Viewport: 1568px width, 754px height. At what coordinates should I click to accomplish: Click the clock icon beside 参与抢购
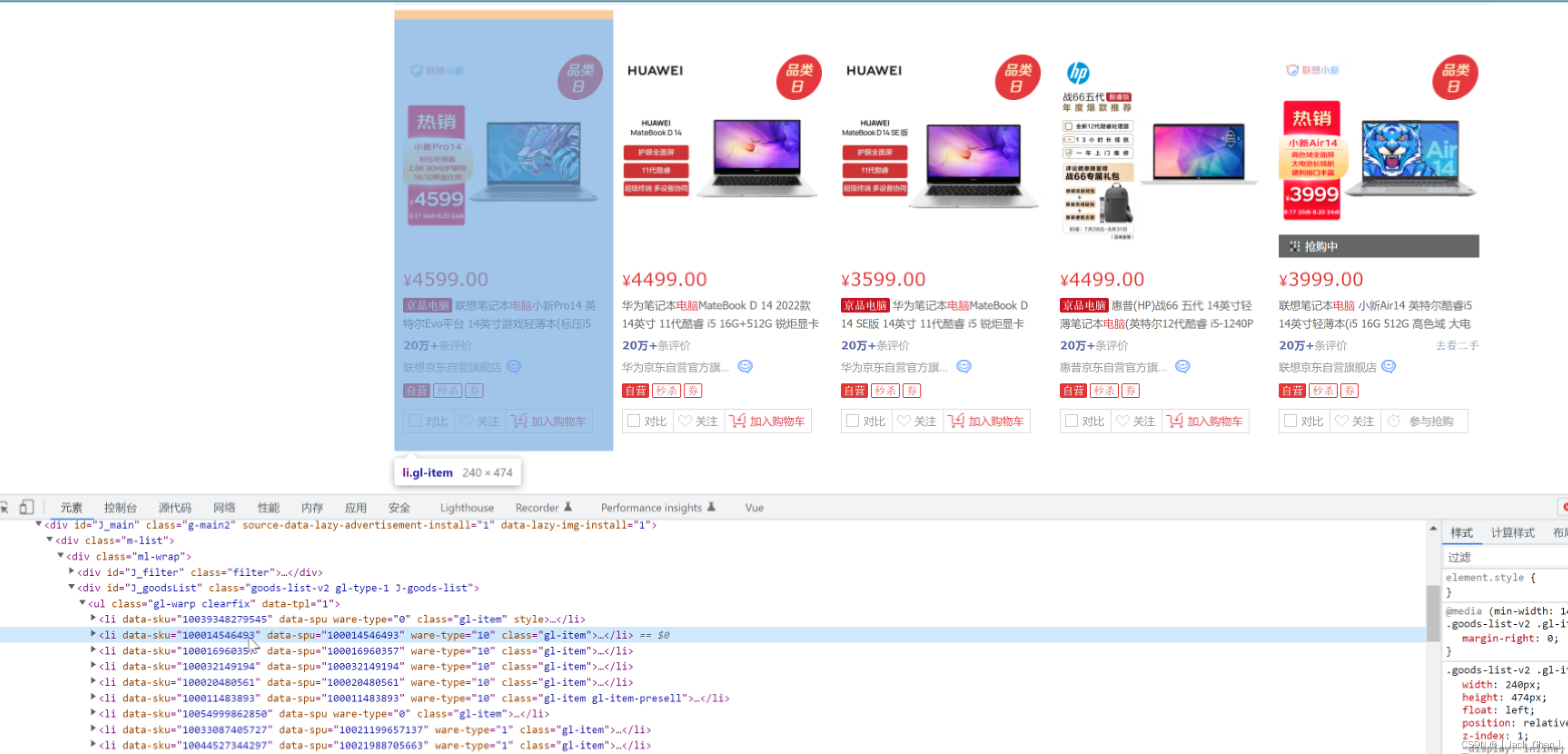point(1394,421)
